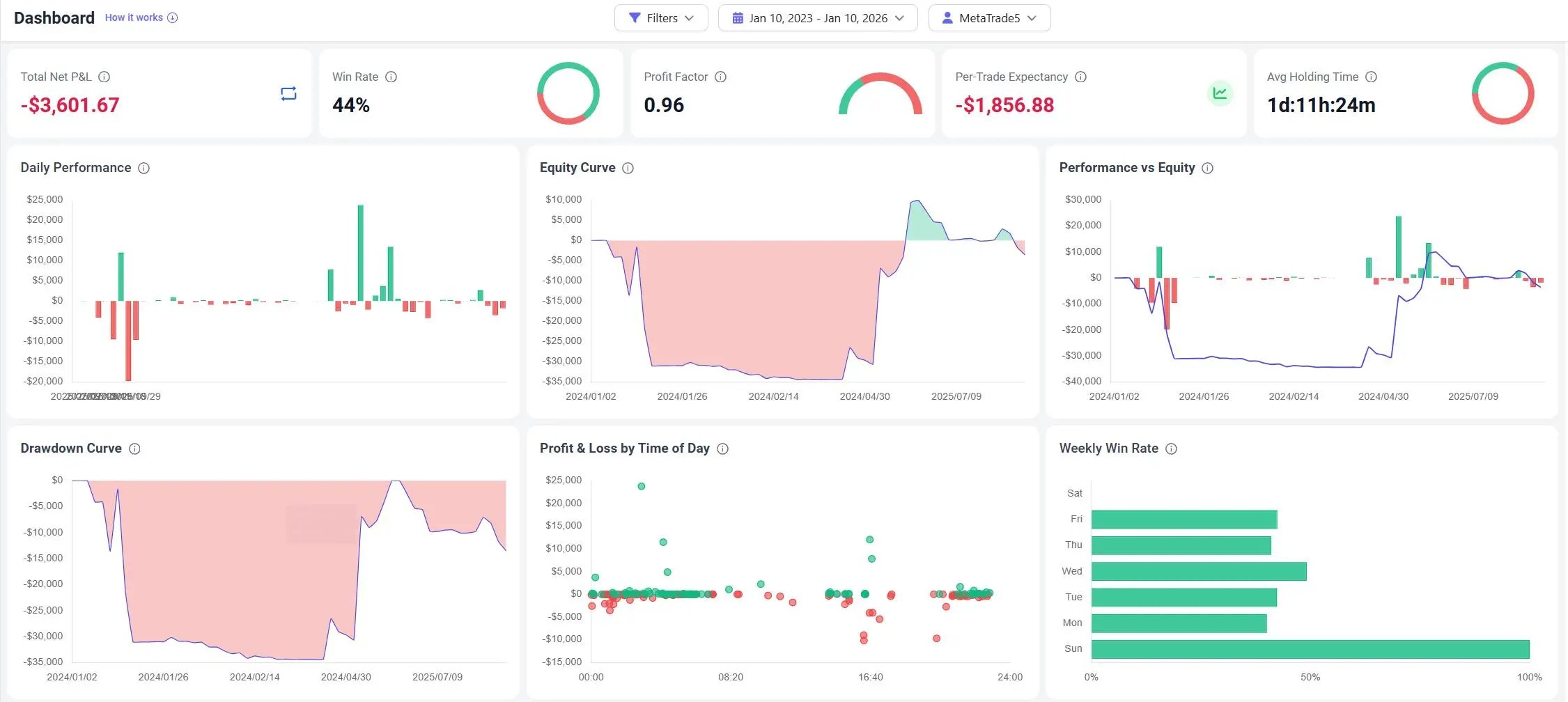Click the info icon beside Win Rate
The height and width of the screenshot is (702, 1568).
pyautogui.click(x=391, y=77)
